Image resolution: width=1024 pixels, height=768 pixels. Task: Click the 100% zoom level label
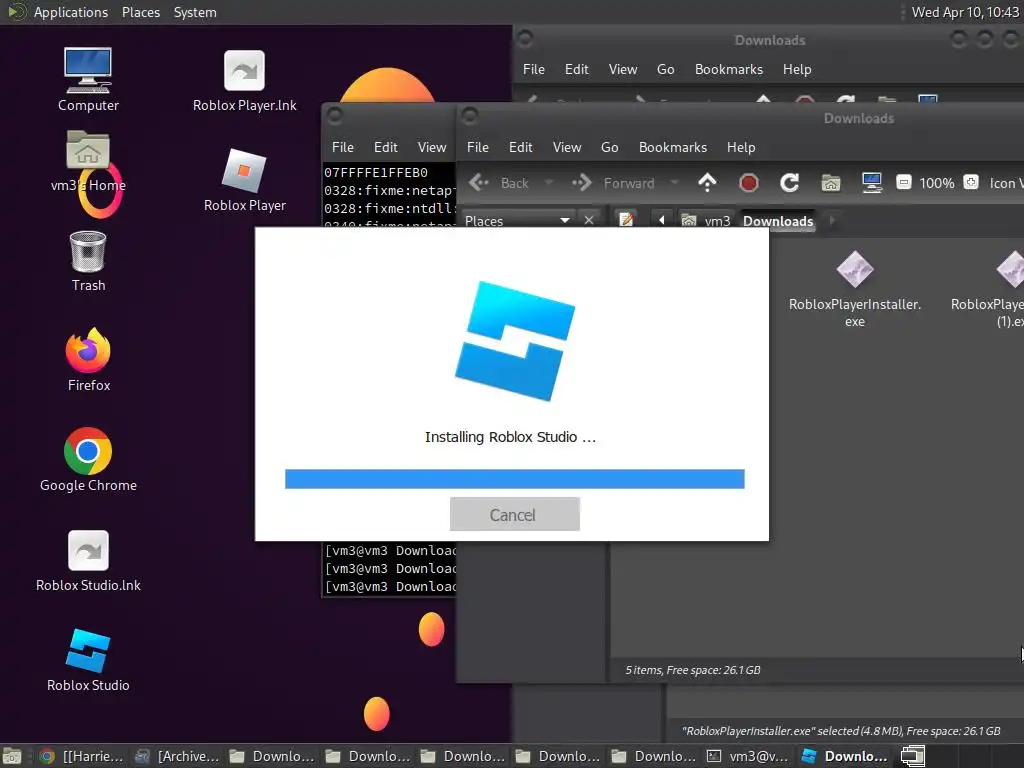[936, 183]
